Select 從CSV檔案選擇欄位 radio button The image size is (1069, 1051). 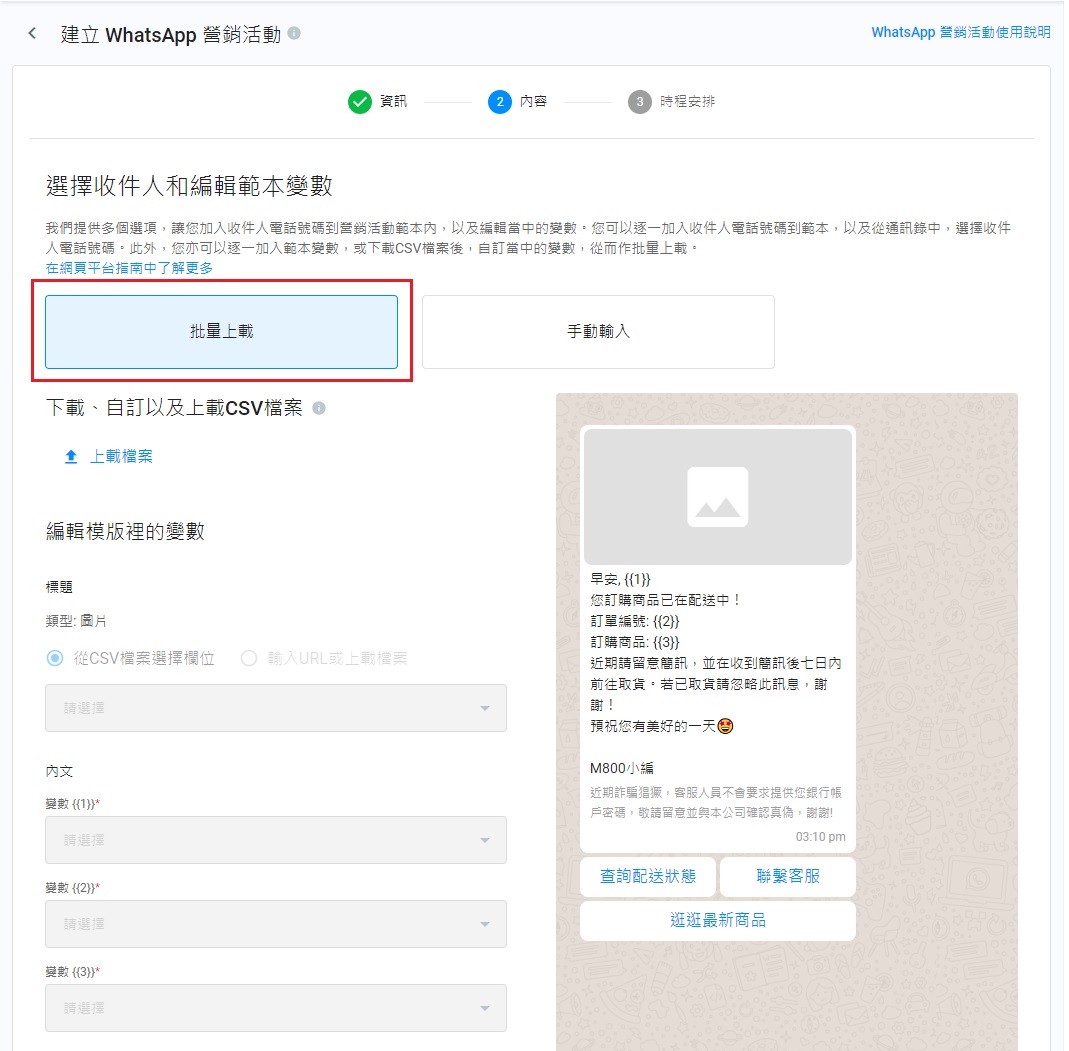(55, 658)
